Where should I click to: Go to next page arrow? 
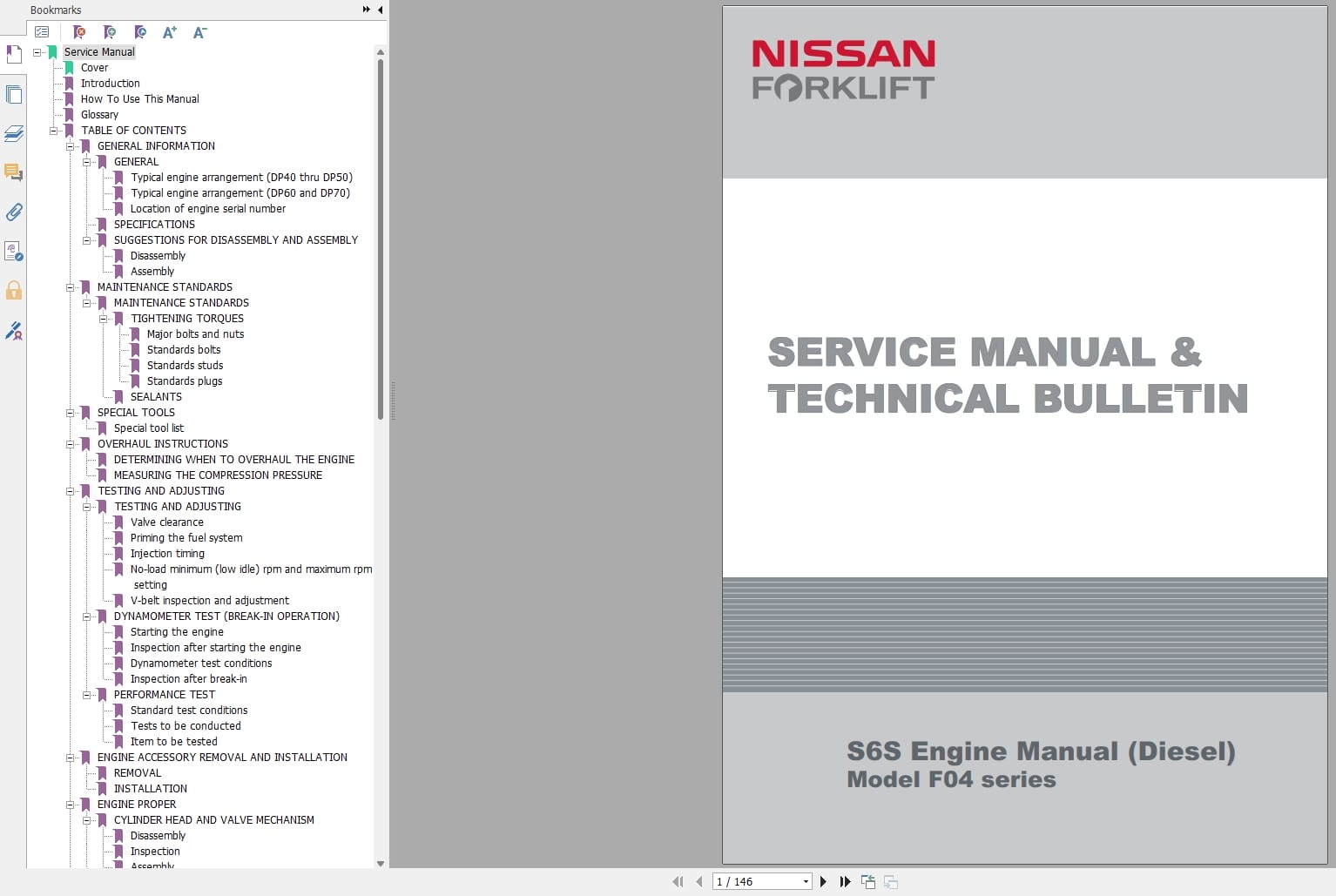pyautogui.click(x=823, y=882)
